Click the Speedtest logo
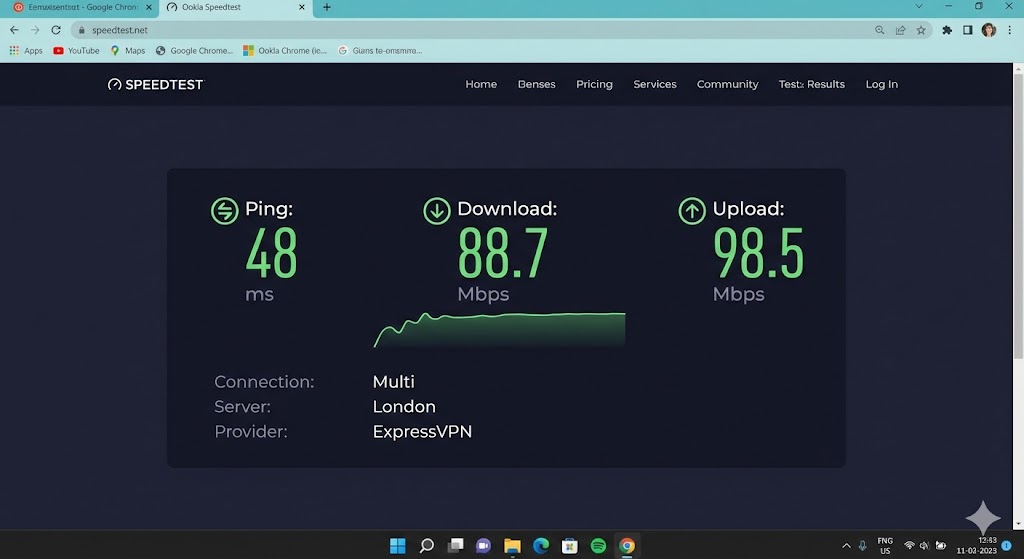The image size is (1024, 559). [155, 84]
